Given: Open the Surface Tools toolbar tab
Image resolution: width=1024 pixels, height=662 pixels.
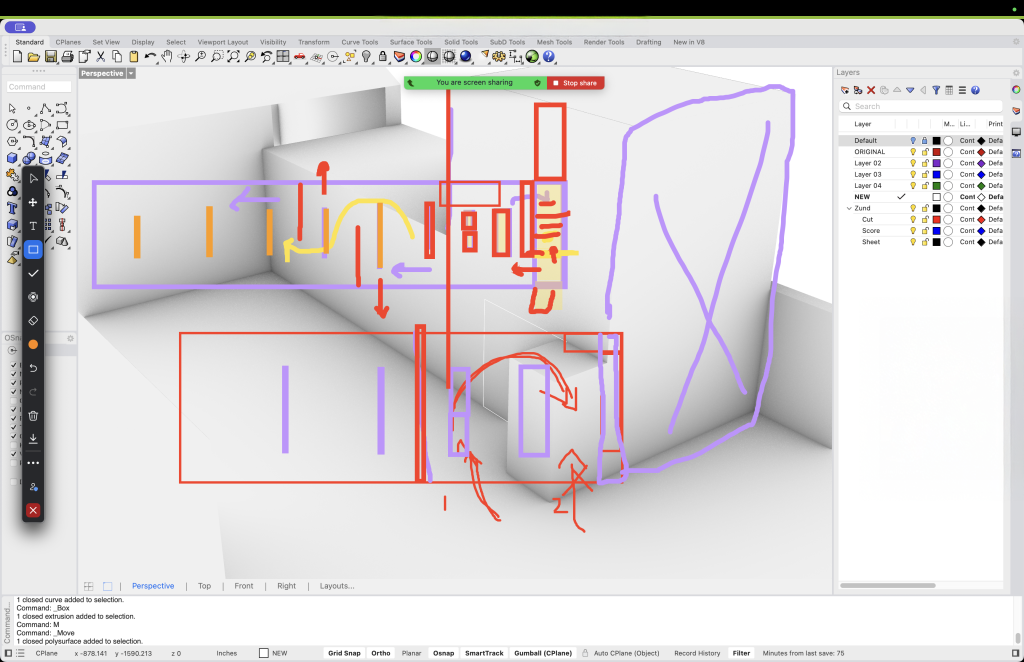Looking at the screenshot, I should point(411,42).
